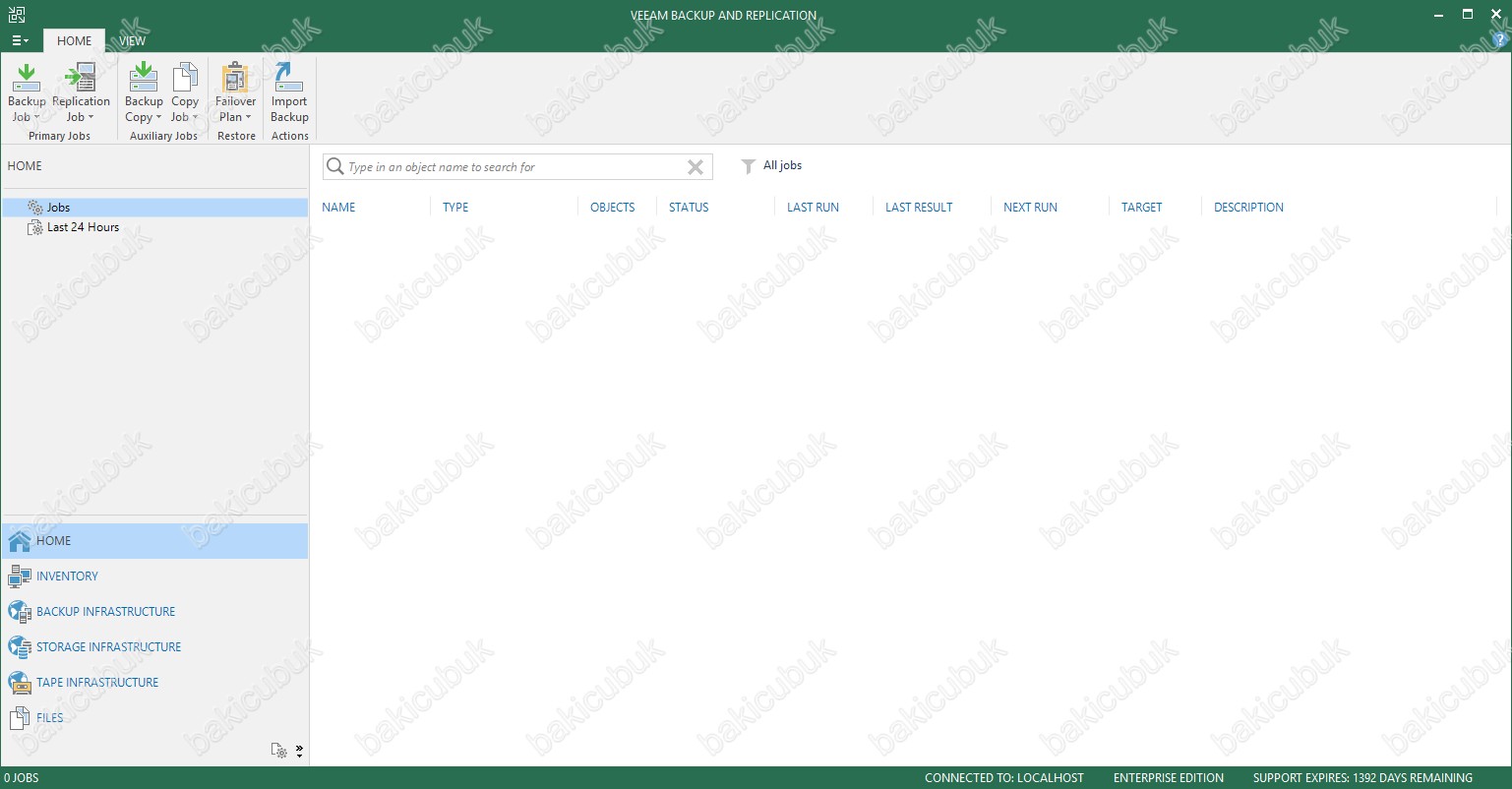Clear the search box with X
1512x789 pixels.
[x=696, y=167]
